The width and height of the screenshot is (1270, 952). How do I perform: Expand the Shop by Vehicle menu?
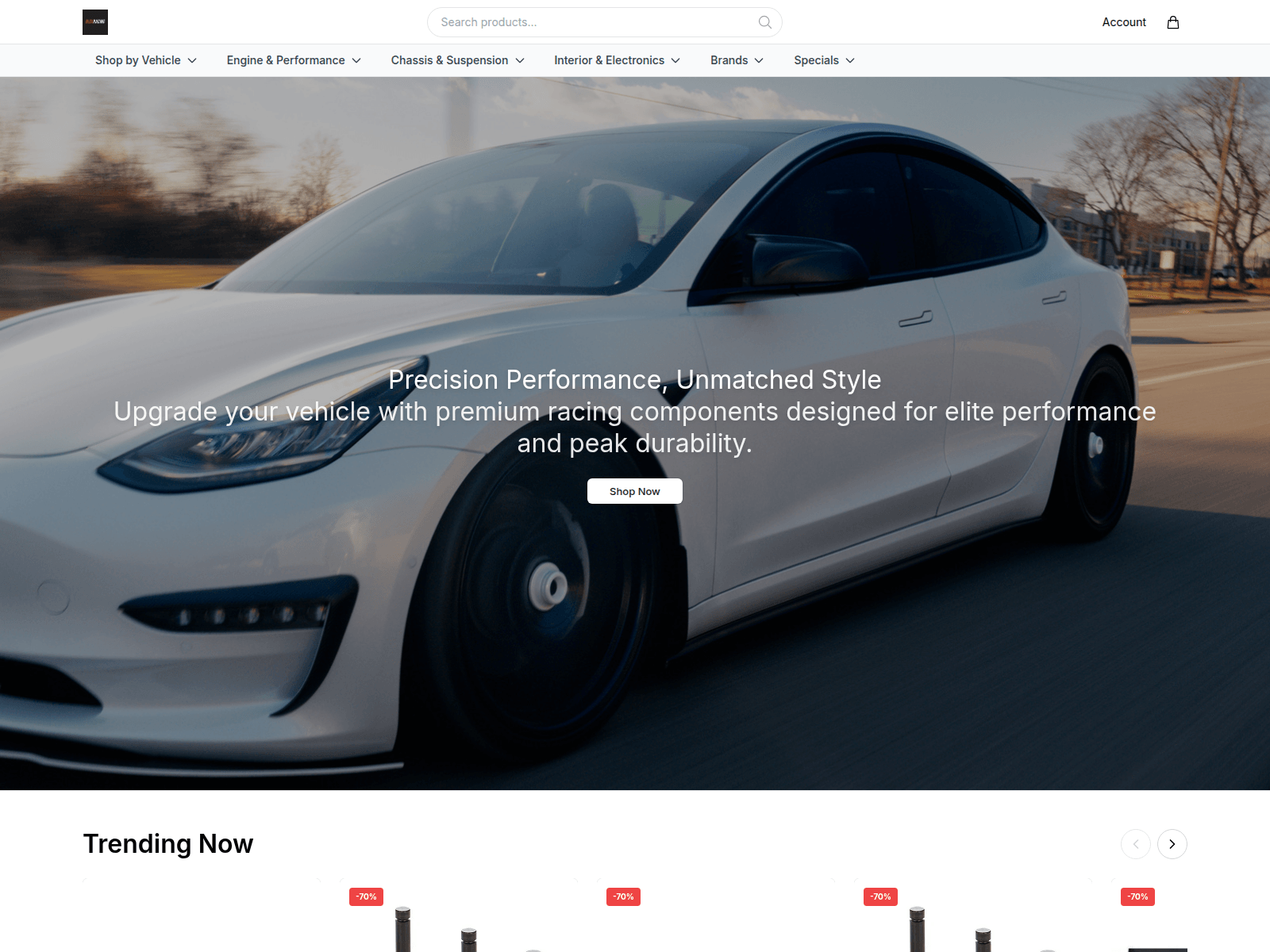146,60
